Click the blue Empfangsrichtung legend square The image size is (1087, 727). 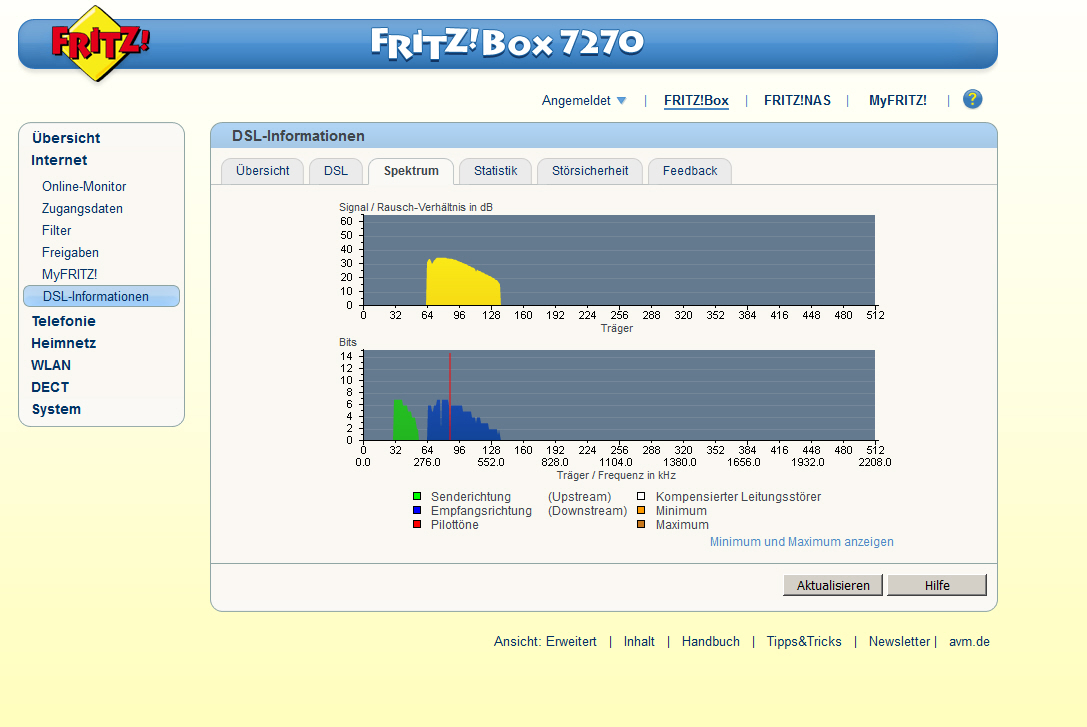pos(417,510)
